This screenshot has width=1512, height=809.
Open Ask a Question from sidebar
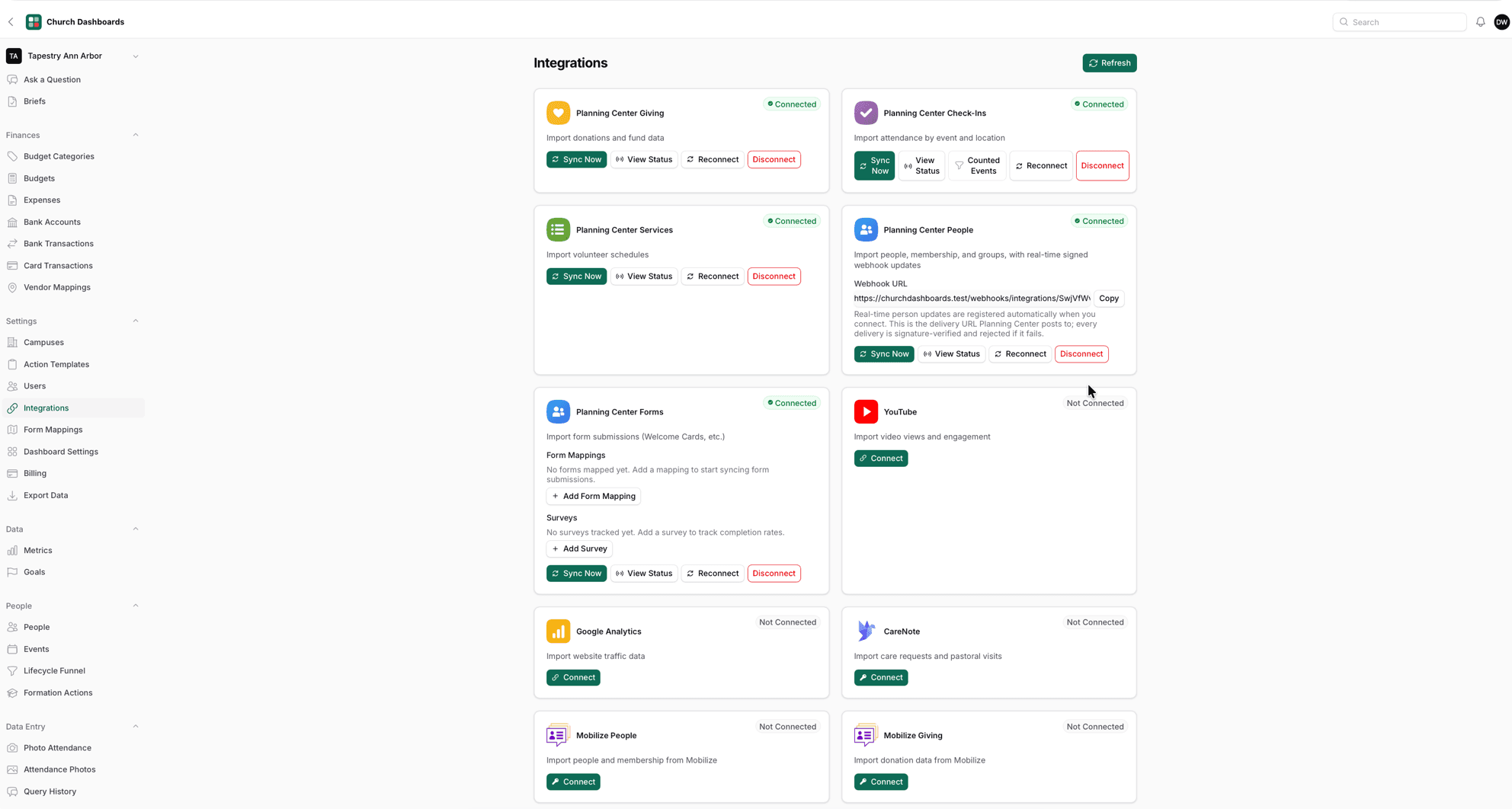tap(73, 79)
